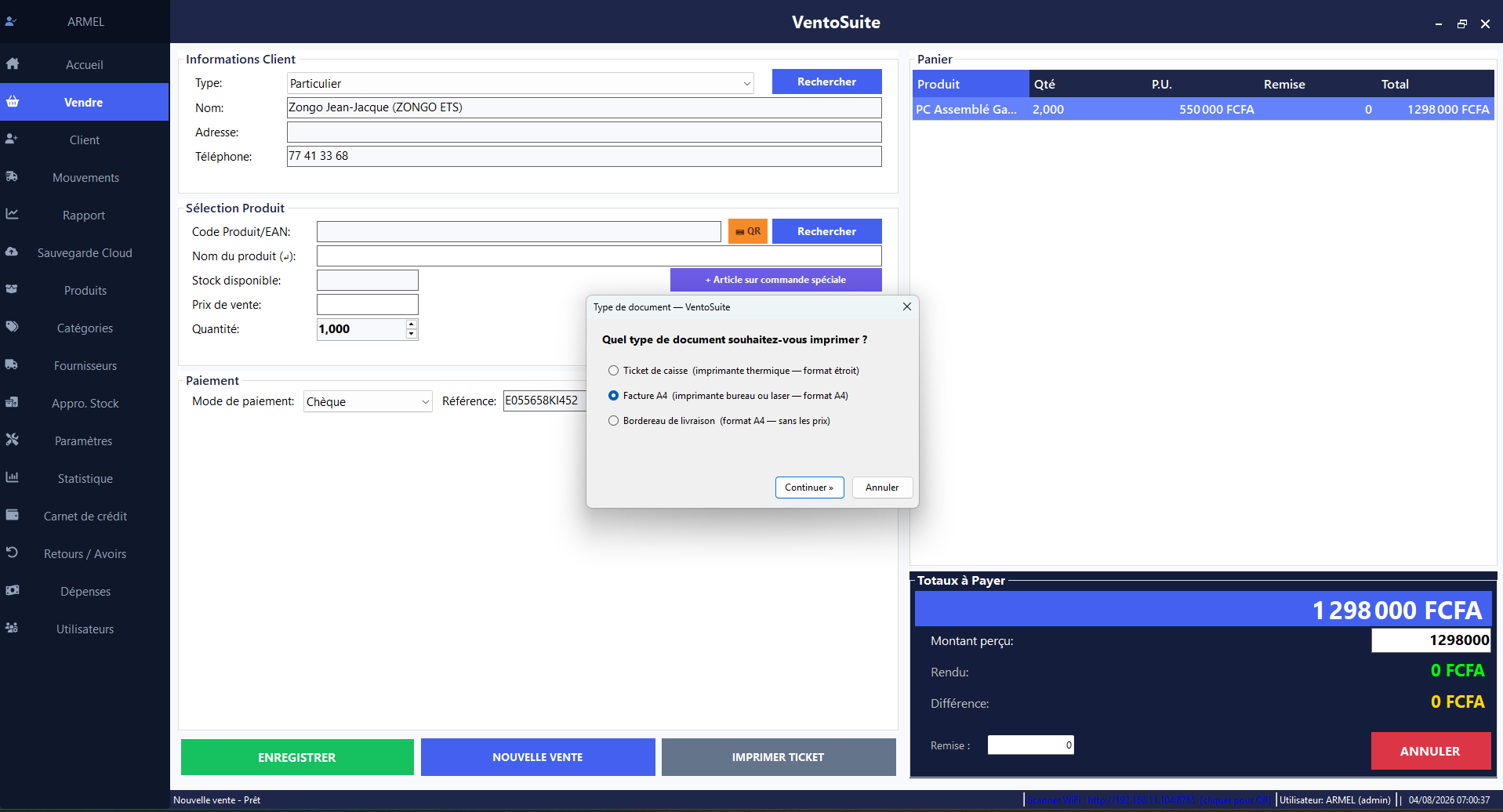Viewport: 1503px width, 812px height.
Task: Select Ticket de caisse radio option
Action: point(613,371)
